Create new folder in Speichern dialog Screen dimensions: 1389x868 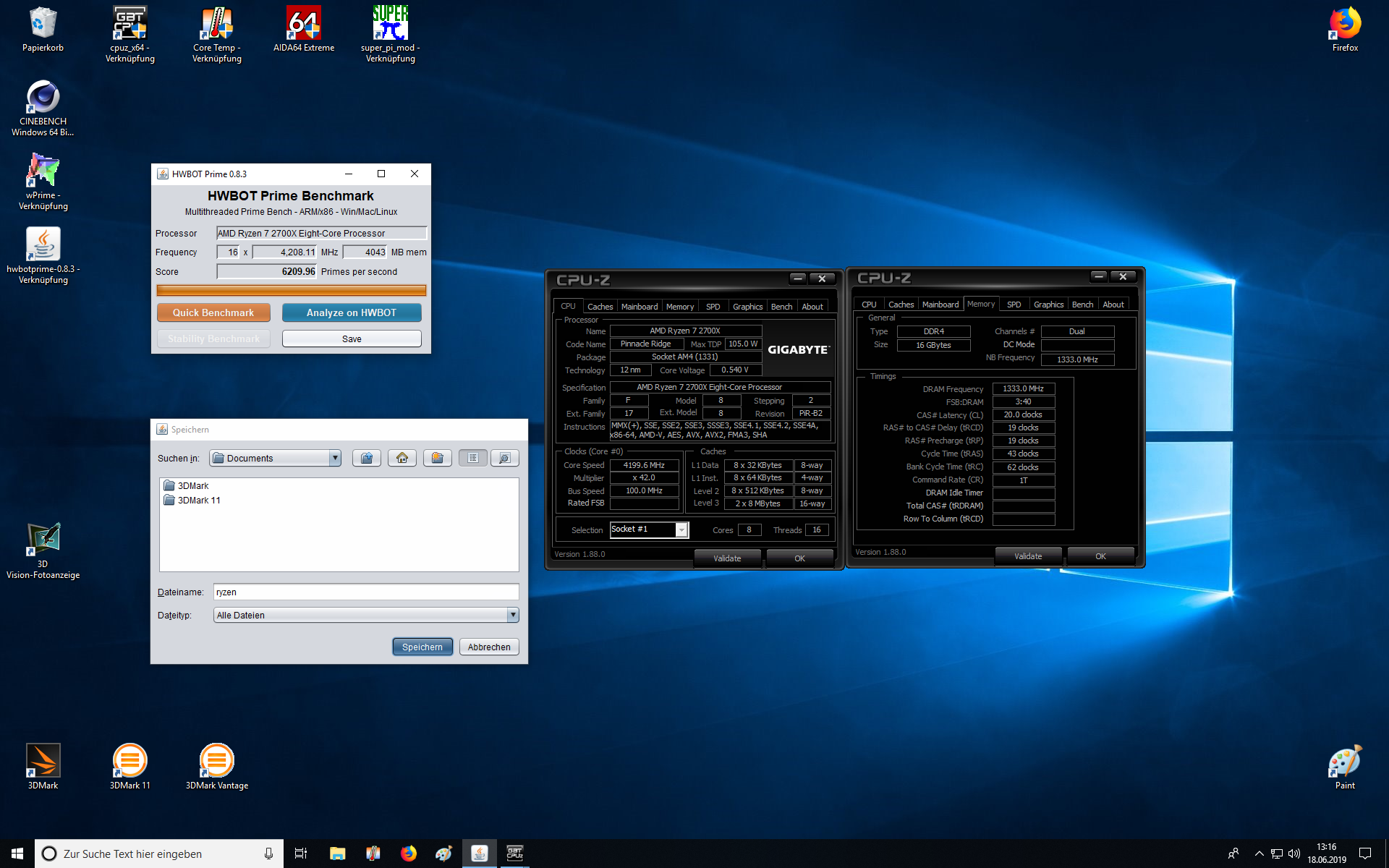pyautogui.click(x=438, y=458)
